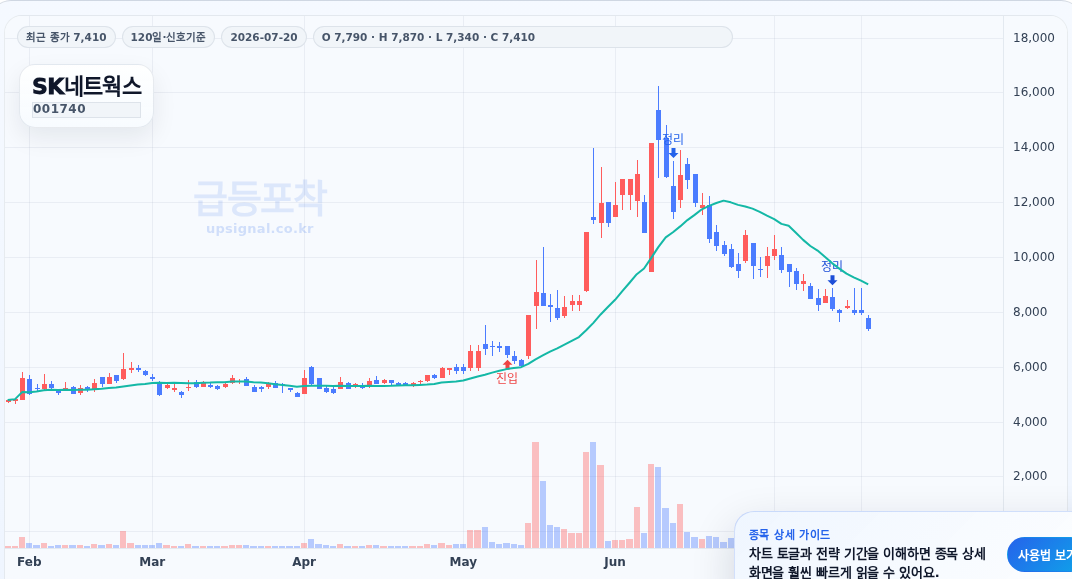Click the 최근 종가 7,410 pill
Viewport: 1072px width, 579px height.
point(66,37)
